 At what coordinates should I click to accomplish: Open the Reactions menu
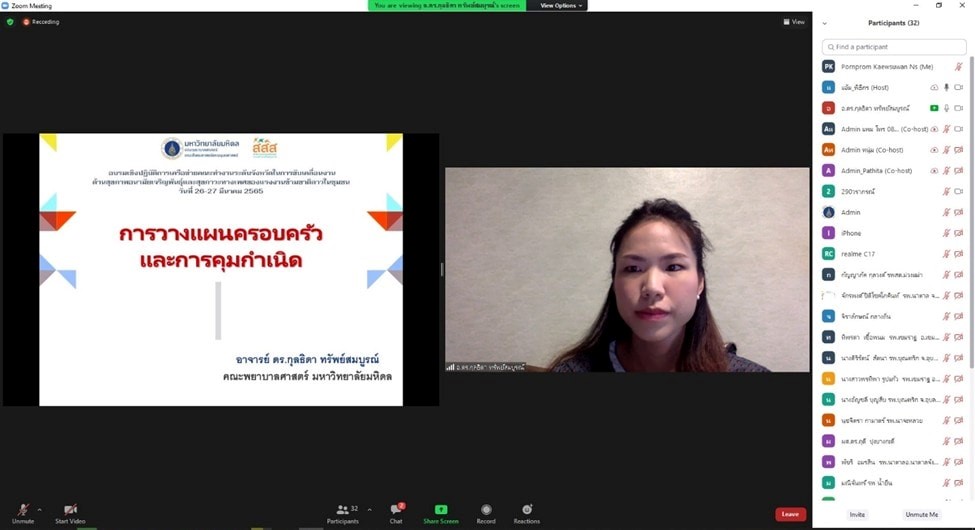pos(527,513)
